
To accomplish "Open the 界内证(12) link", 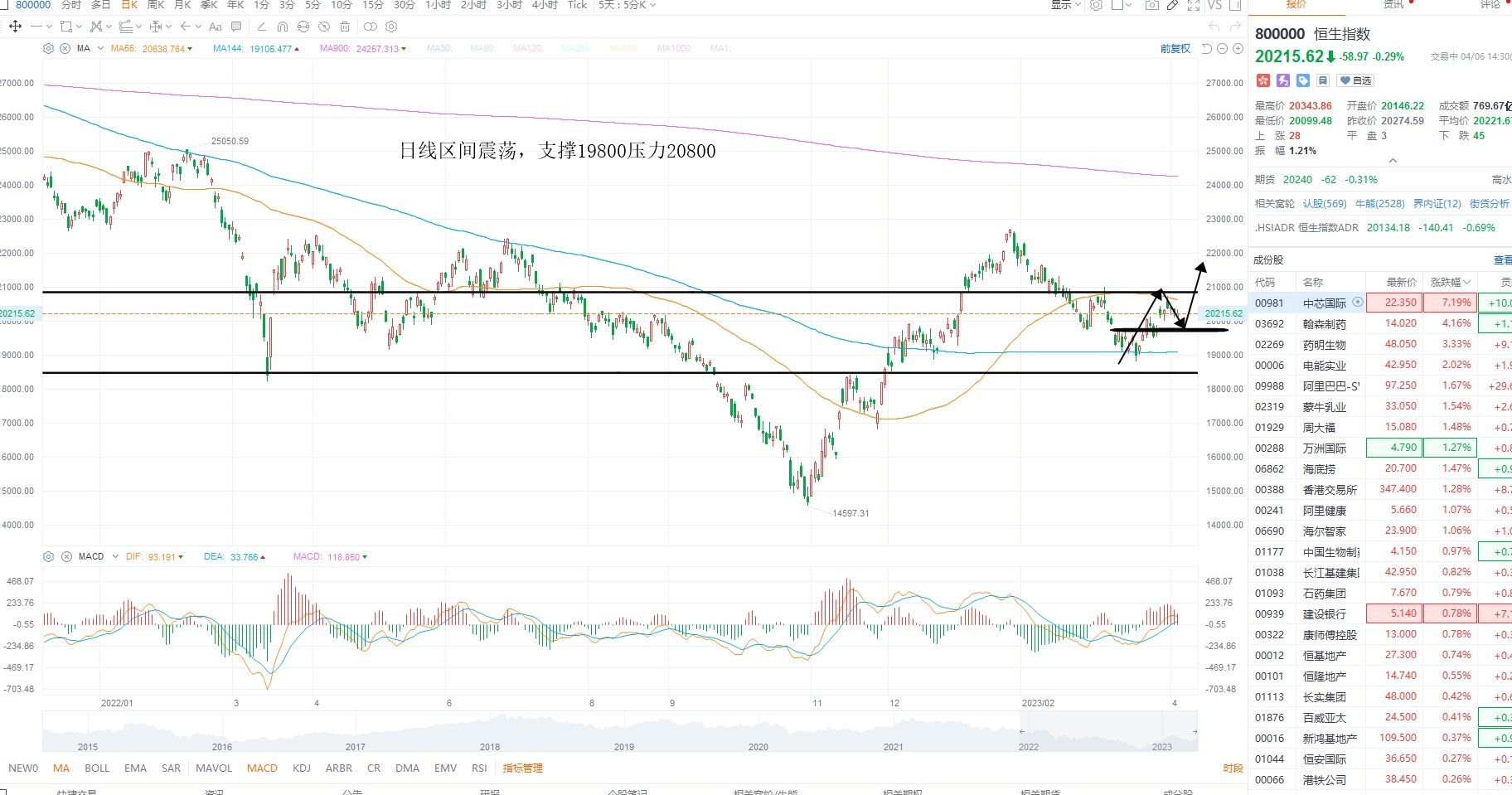I will [1437, 204].
